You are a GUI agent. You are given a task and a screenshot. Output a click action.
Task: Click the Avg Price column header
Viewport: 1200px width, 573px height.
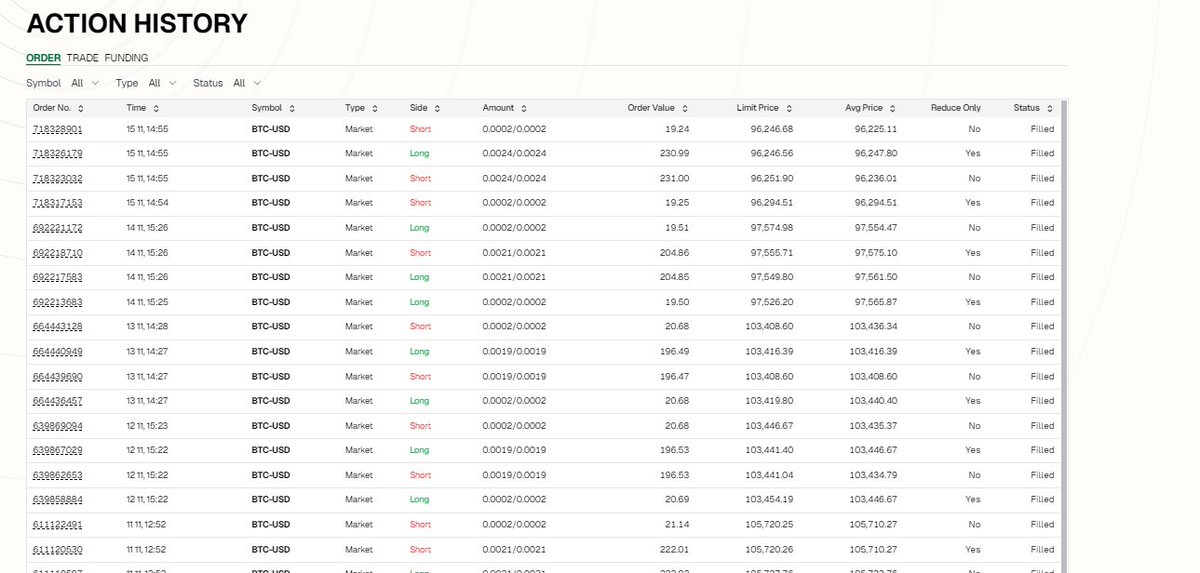pyautogui.click(x=863, y=108)
